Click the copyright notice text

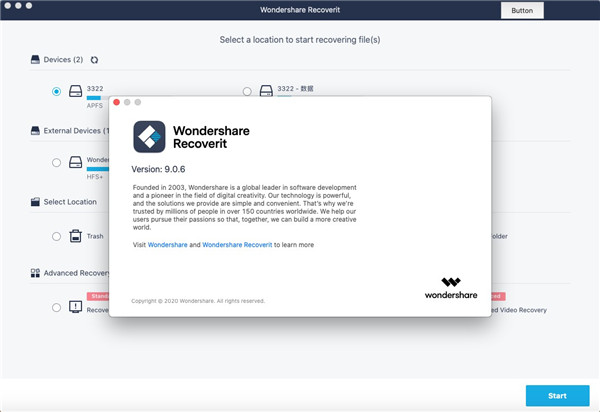[x=198, y=301]
